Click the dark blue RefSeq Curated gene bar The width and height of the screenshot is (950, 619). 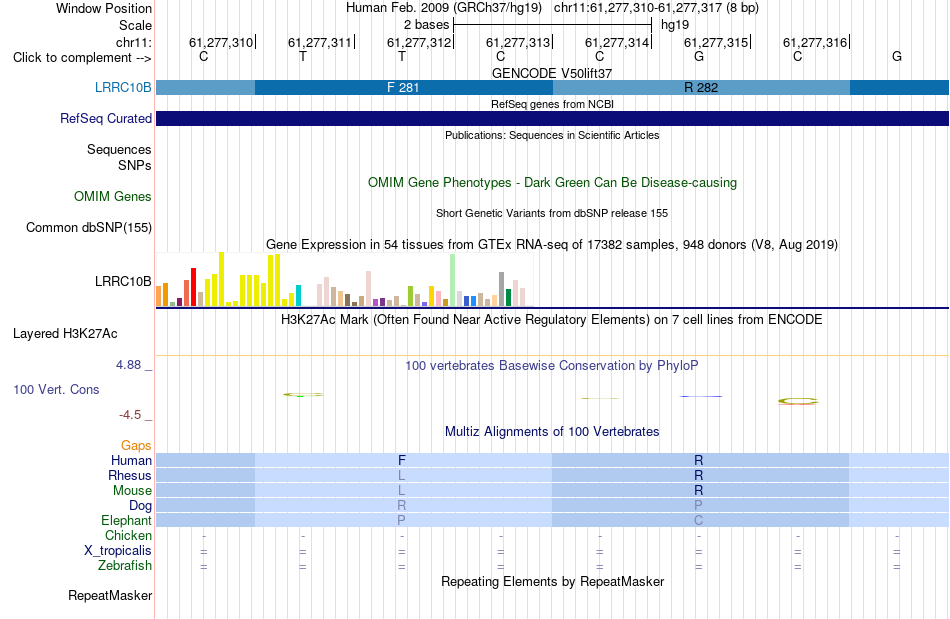pos(553,118)
